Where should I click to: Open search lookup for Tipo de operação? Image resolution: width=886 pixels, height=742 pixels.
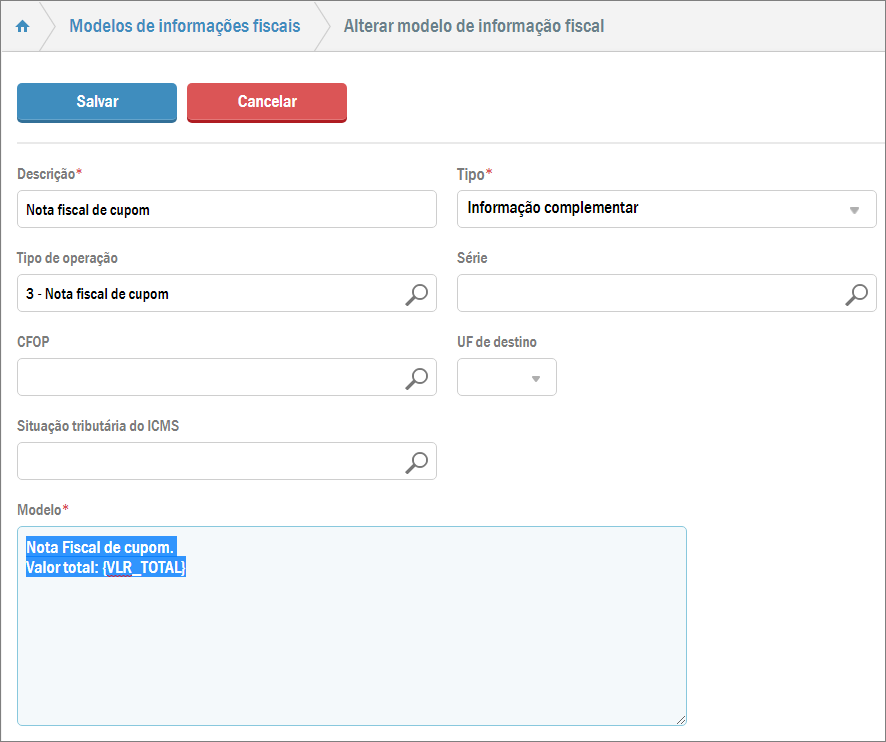pyautogui.click(x=416, y=294)
